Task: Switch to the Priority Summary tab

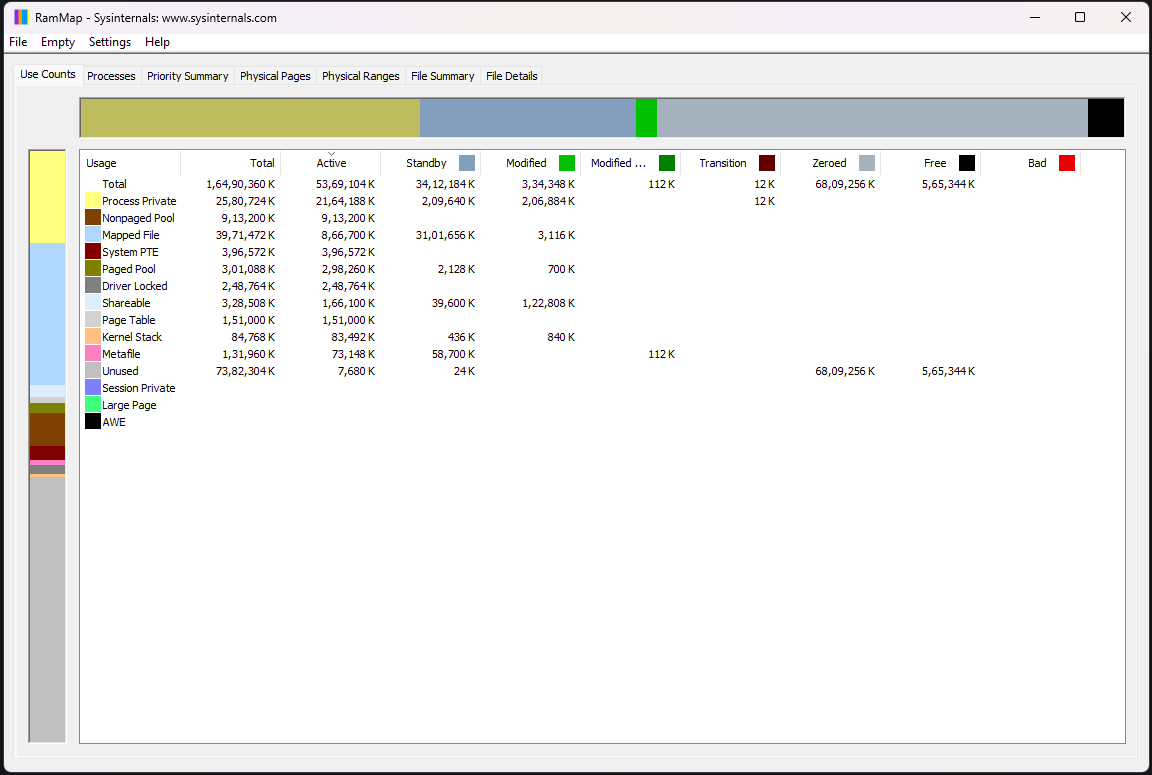Action: [187, 76]
